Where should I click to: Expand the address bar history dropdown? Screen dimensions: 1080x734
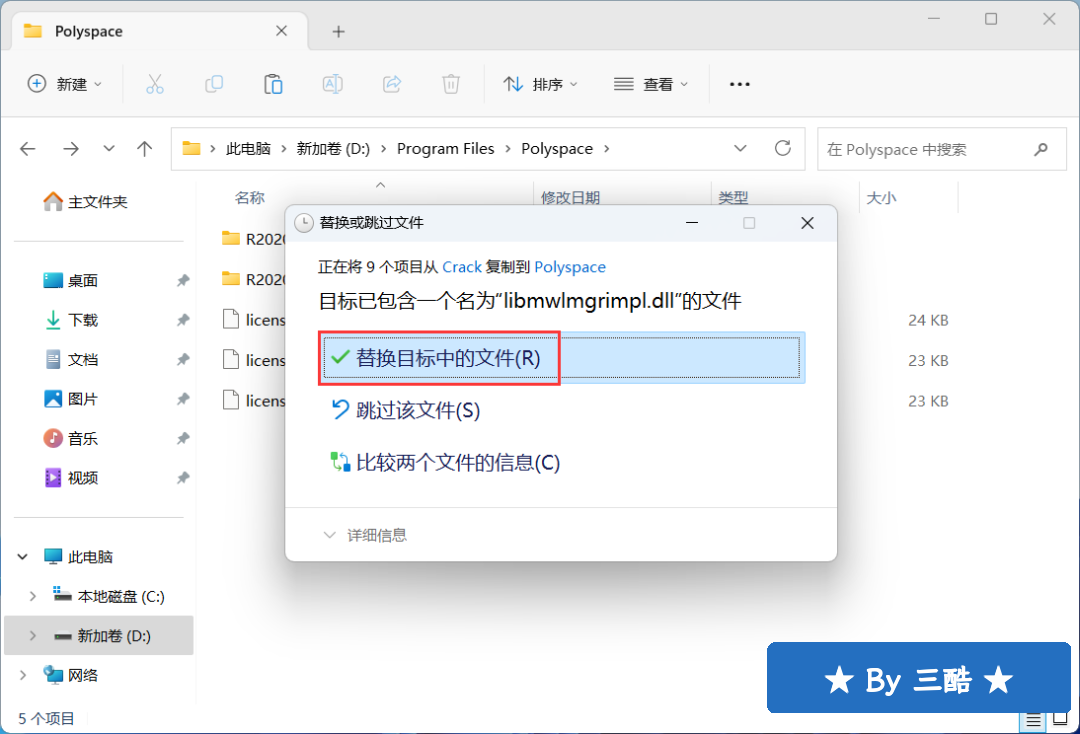click(x=740, y=149)
